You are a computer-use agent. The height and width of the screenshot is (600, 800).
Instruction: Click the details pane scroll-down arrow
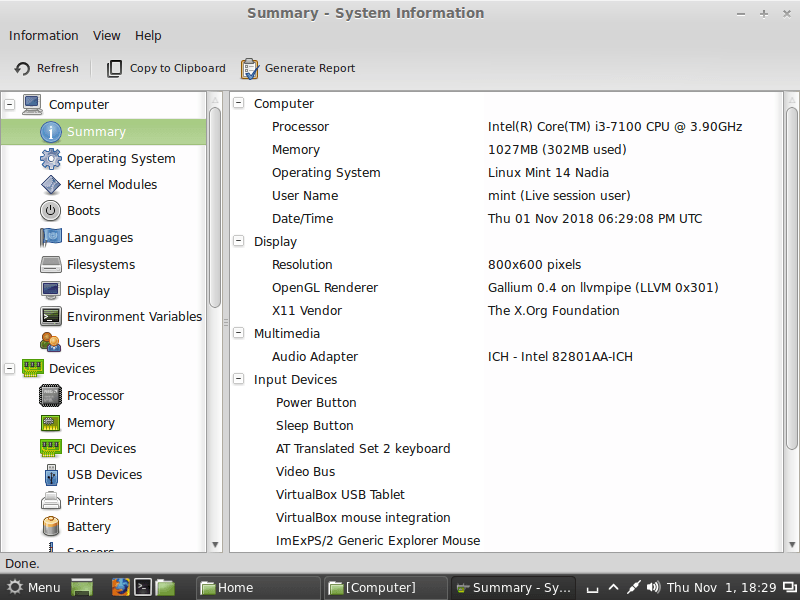point(791,544)
